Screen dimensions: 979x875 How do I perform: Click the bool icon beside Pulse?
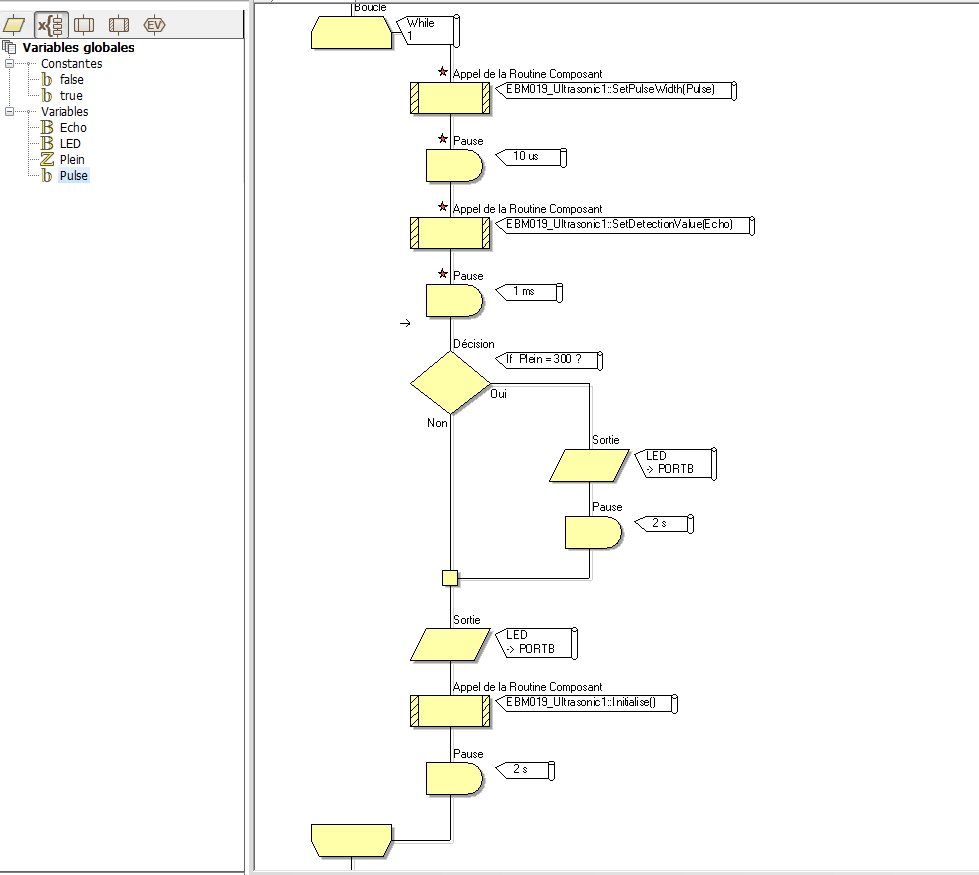pyautogui.click(x=47, y=175)
